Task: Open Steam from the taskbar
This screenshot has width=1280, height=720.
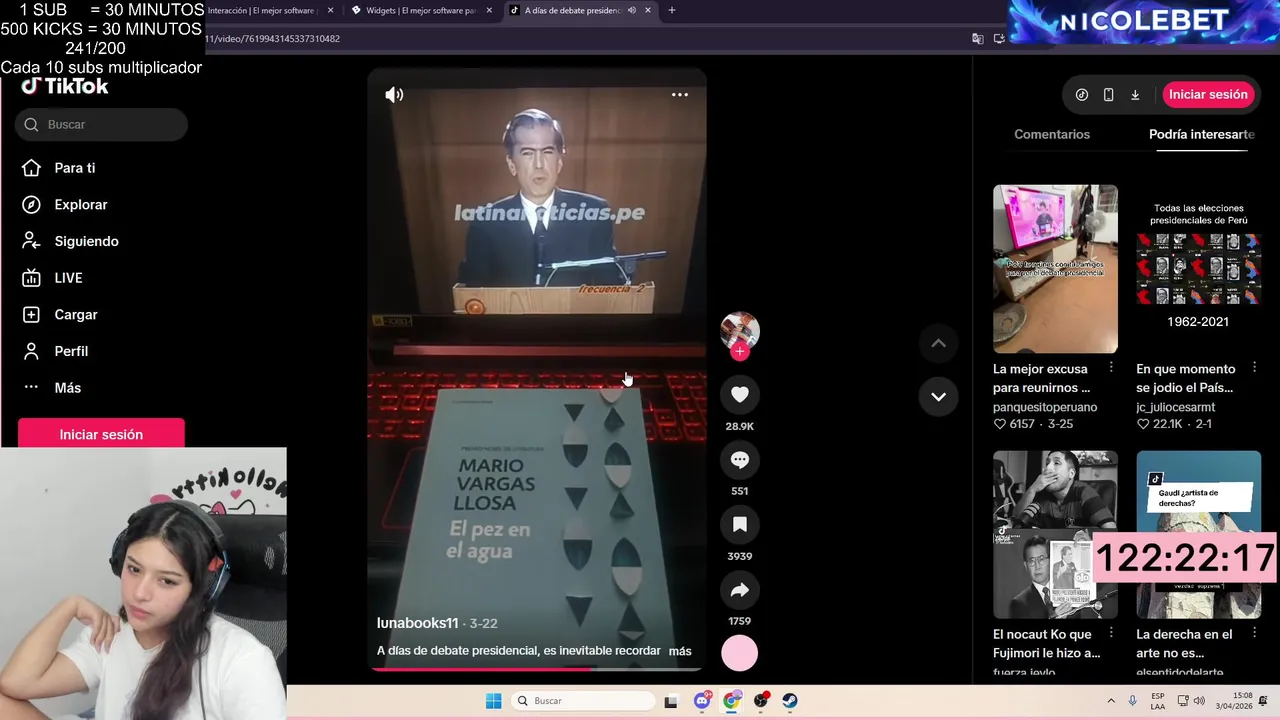Action: tap(790, 701)
